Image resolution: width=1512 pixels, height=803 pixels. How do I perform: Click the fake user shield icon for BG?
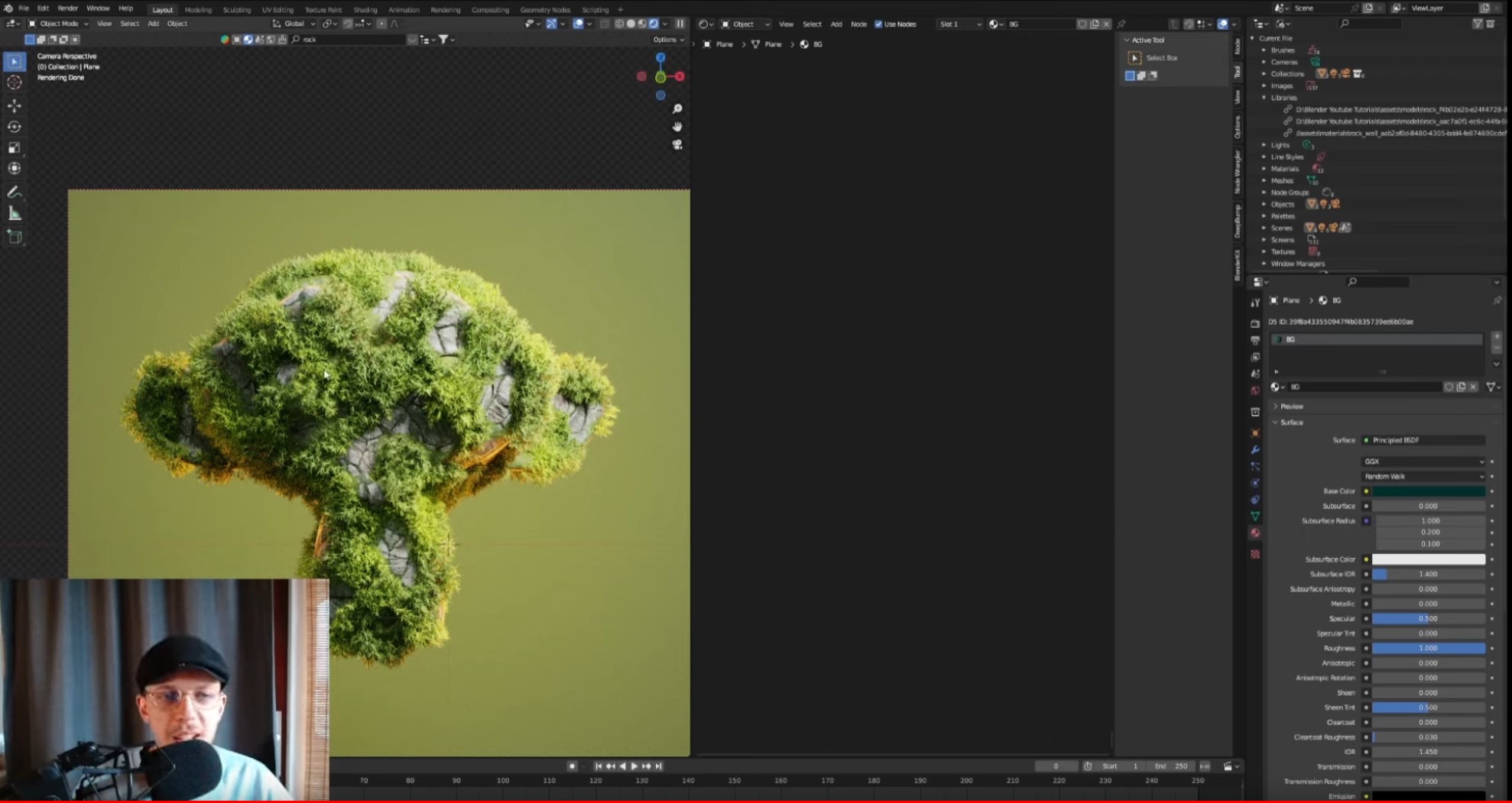coord(1449,387)
